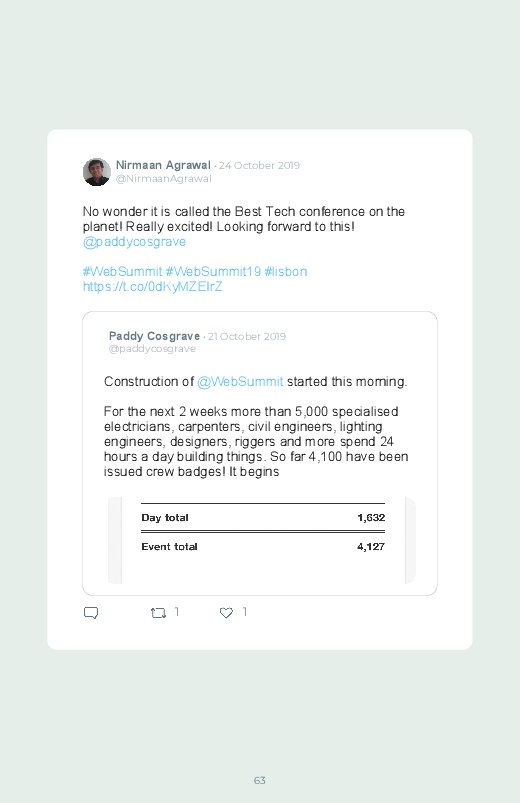Click the heart like icon
Screen dimensions: 520x803
click(226, 613)
